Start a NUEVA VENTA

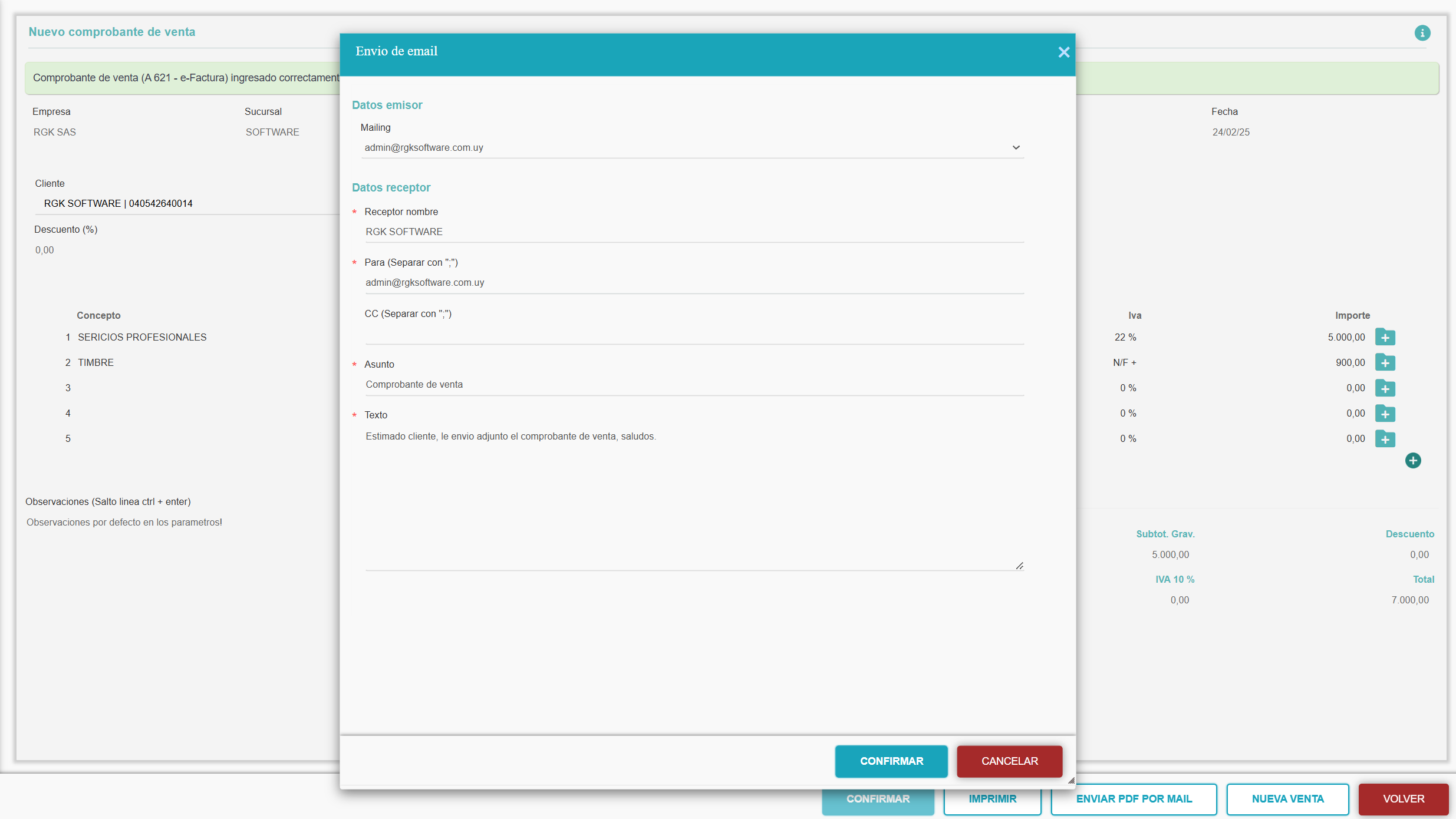[x=1287, y=799]
